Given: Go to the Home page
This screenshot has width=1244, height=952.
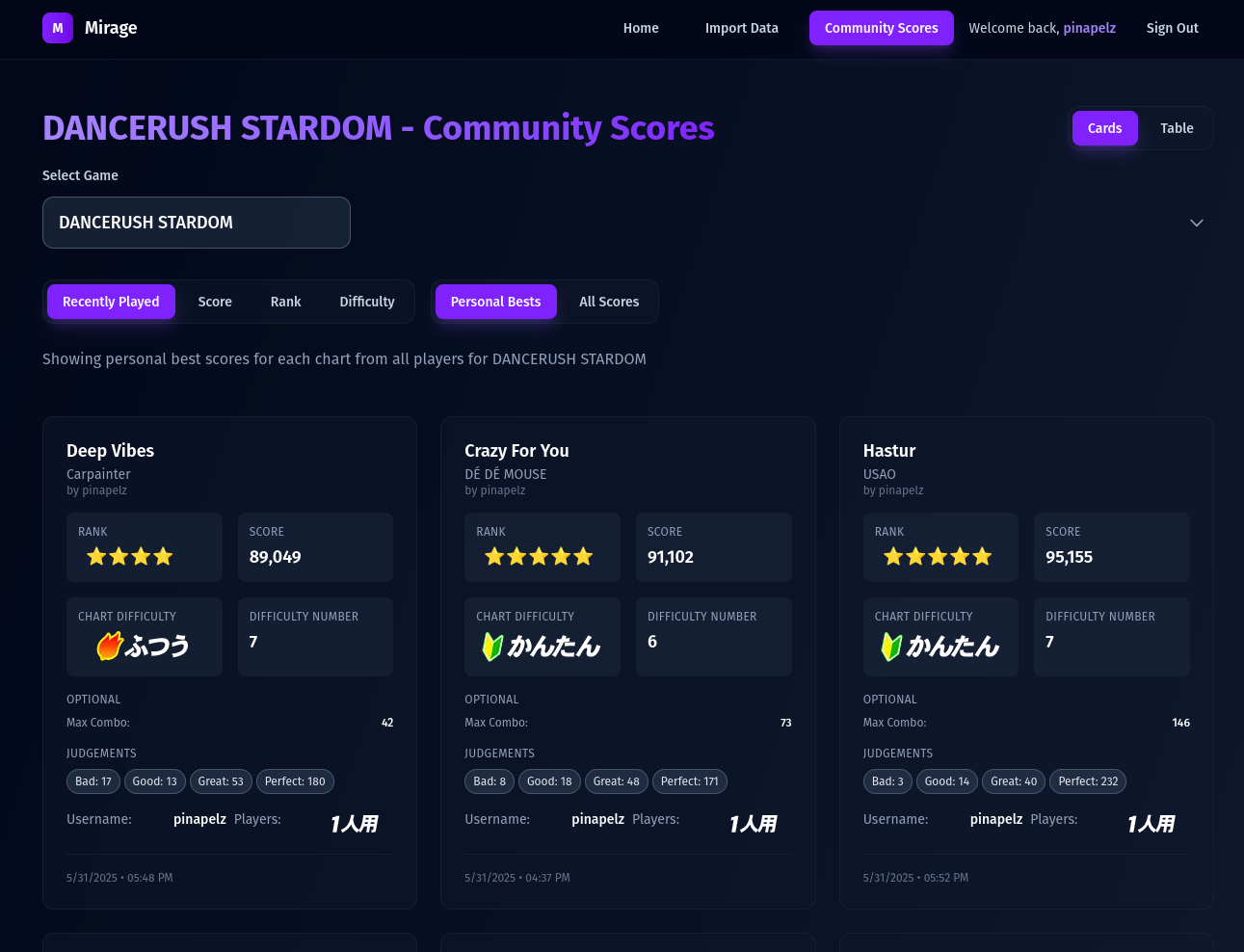Looking at the screenshot, I should [x=641, y=28].
